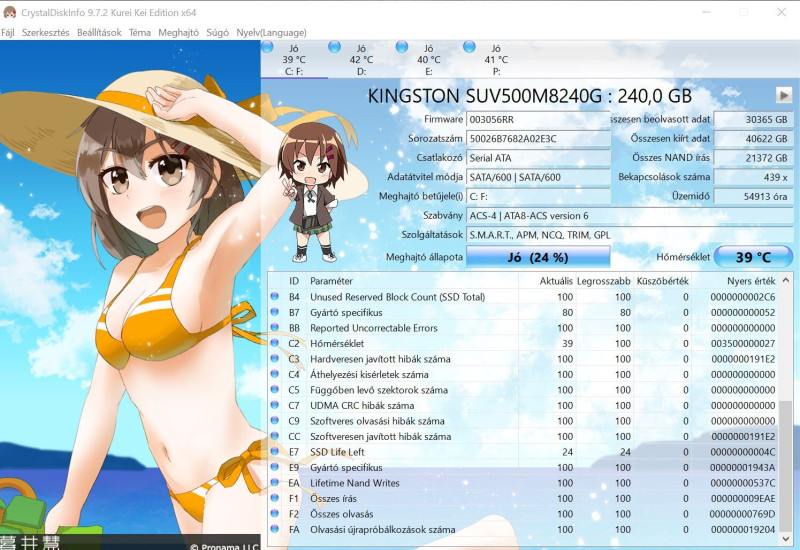Select the D: drive tab
Viewport: 800px width, 550px height.
click(x=361, y=60)
